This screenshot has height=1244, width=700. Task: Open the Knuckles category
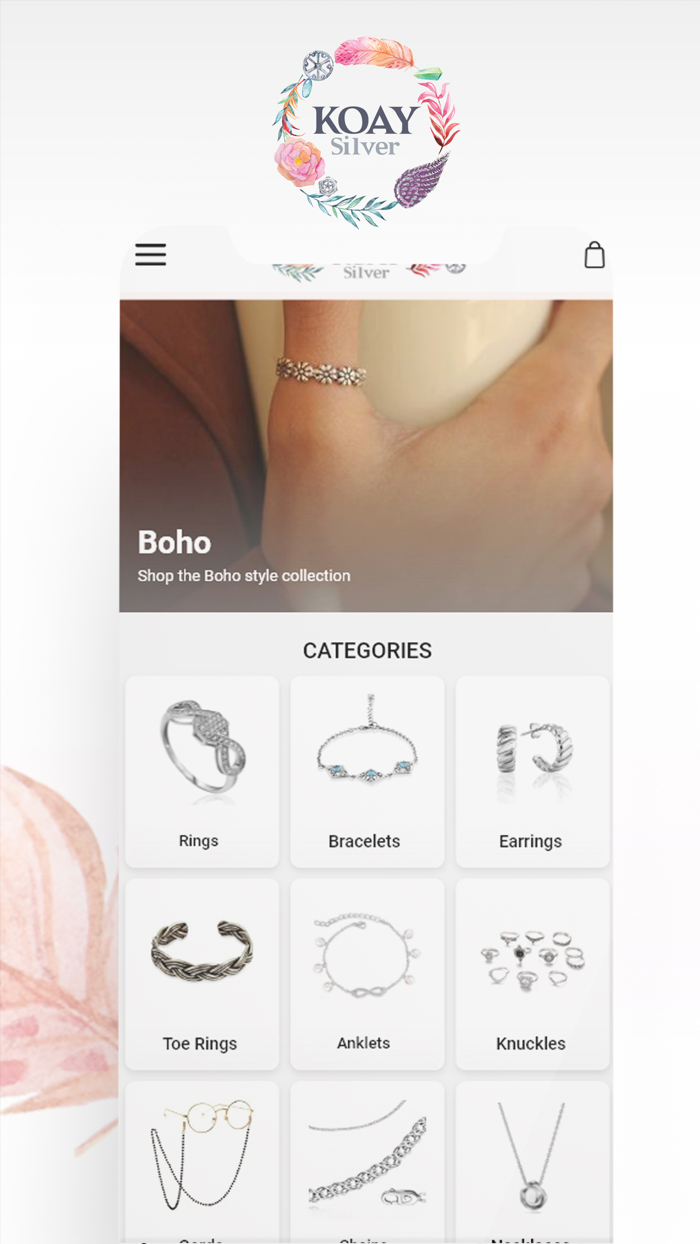tap(532, 973)
